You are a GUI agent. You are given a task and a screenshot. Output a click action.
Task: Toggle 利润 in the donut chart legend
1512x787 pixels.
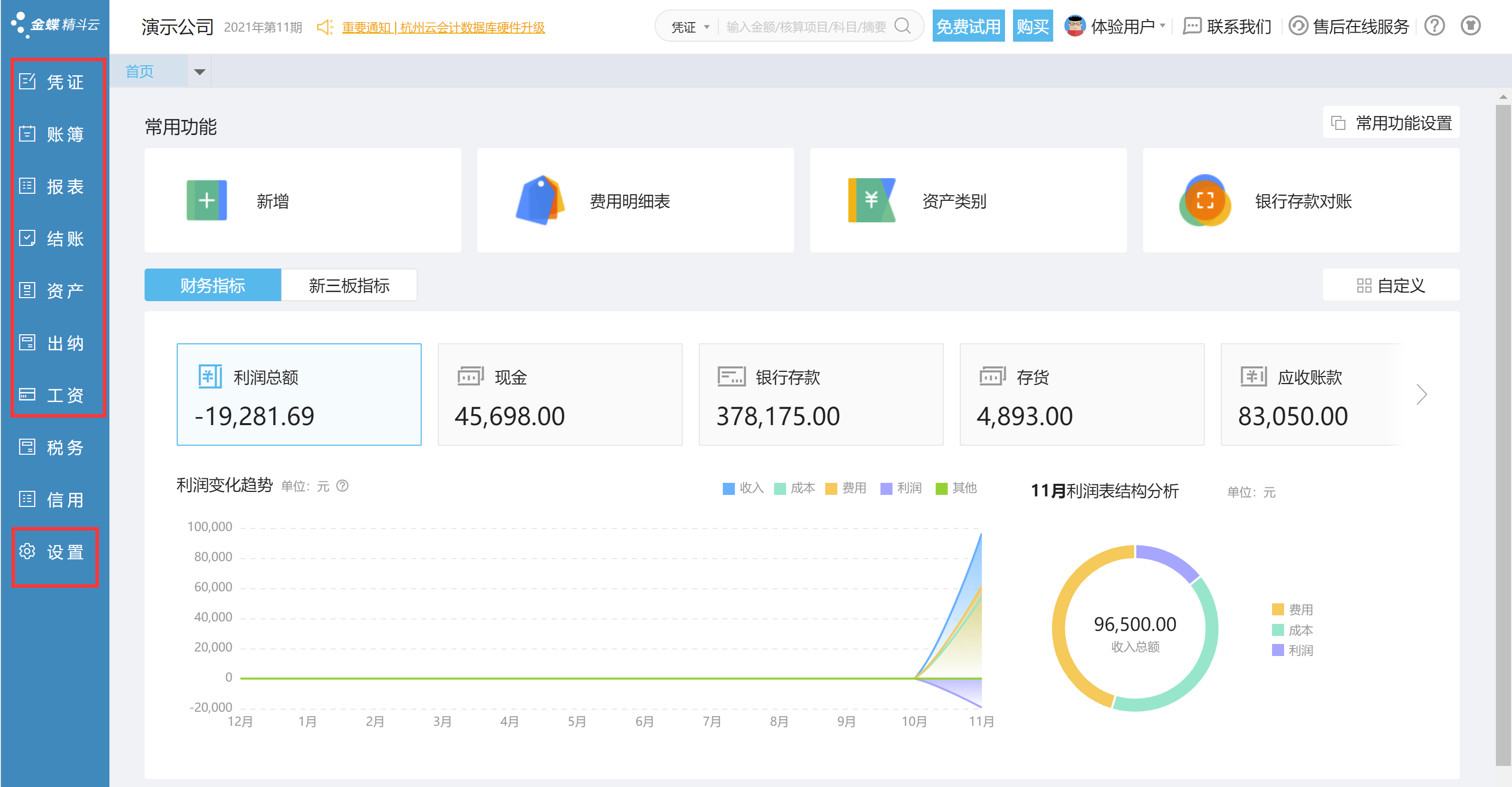tap(1293, 650)
